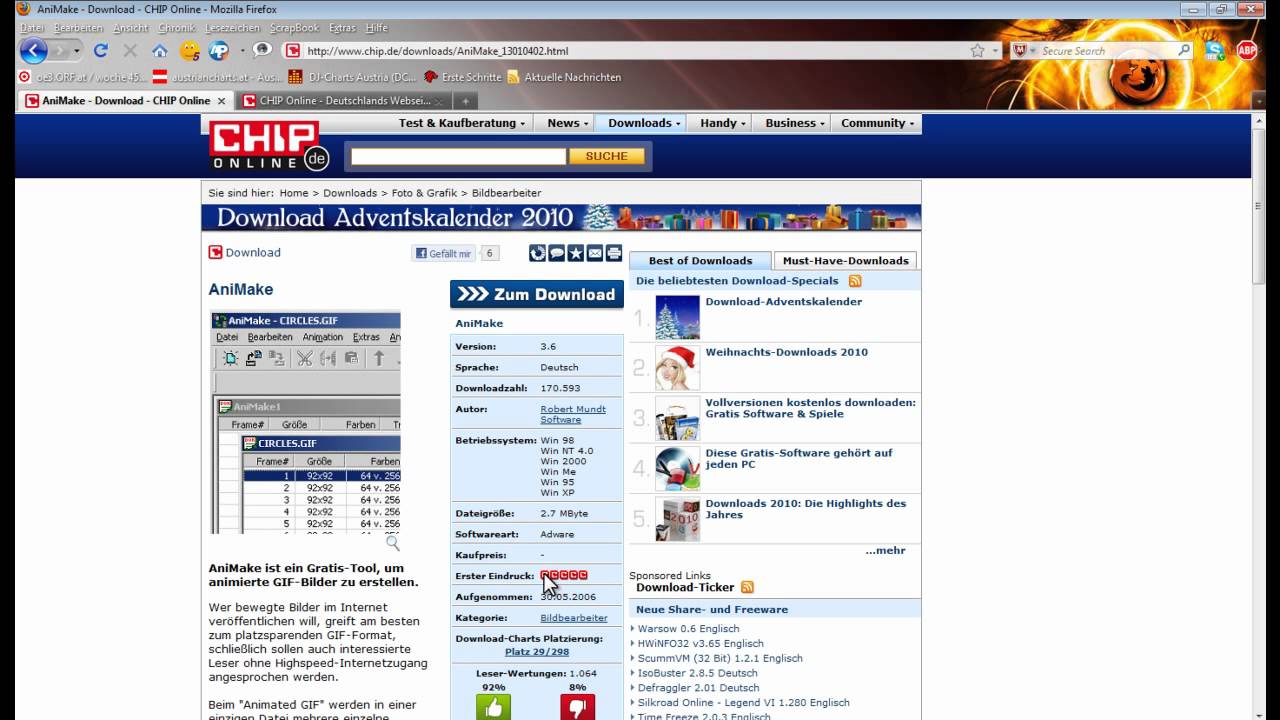Open the search engine selector dropdown

pyautogui.click(x=1033, y=51)
